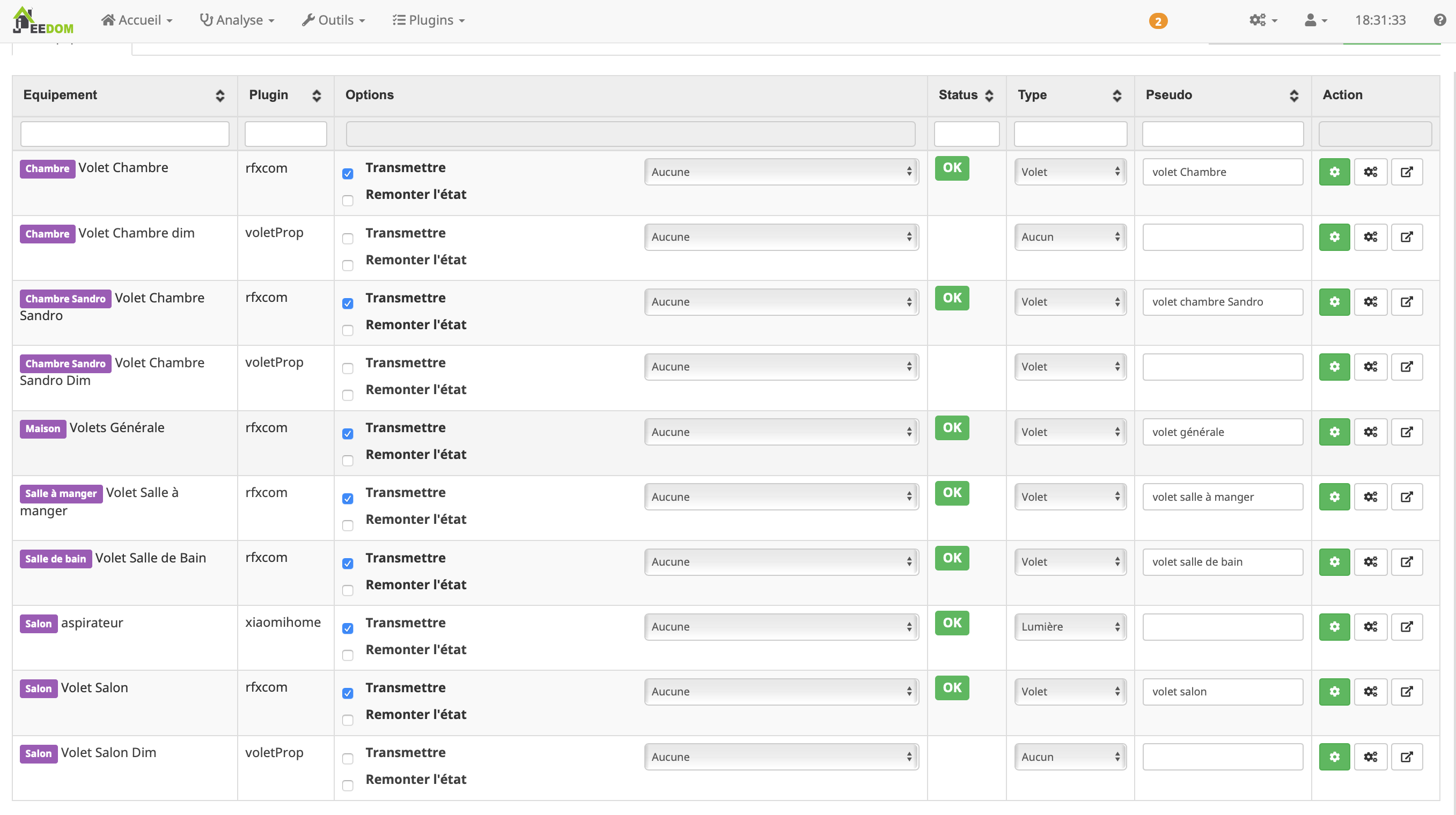Open Aucune options dropdown for Volet Chambre Sandro

[781, 301]
